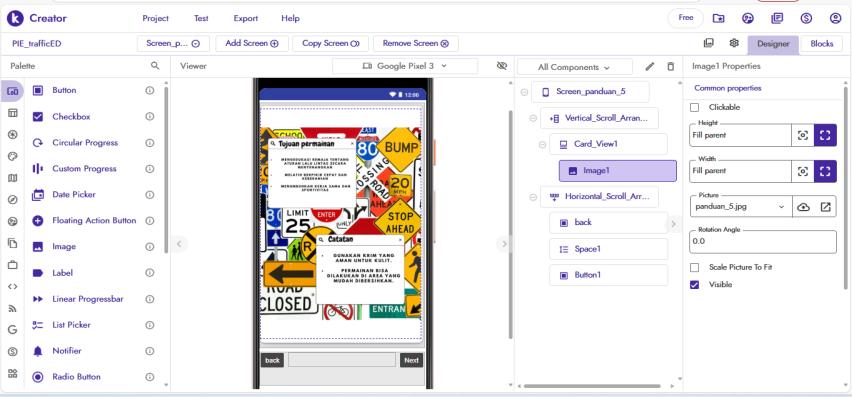This screenshot has width=852, height=397.
Task: Collapse the Screen_panduan_5 tree node
Action: pyautogui.click(x=524, y=92)
